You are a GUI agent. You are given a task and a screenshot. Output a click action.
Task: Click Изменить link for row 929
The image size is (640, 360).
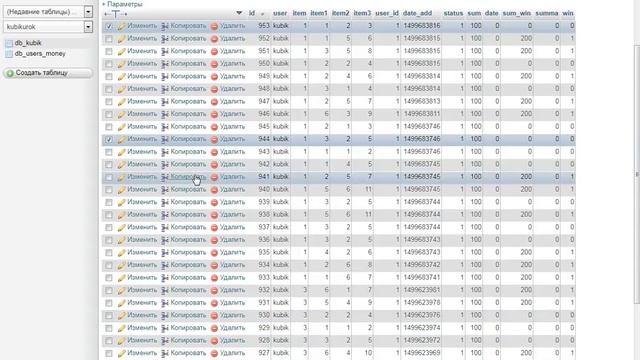pyautogui.click(x=142, y=328)
